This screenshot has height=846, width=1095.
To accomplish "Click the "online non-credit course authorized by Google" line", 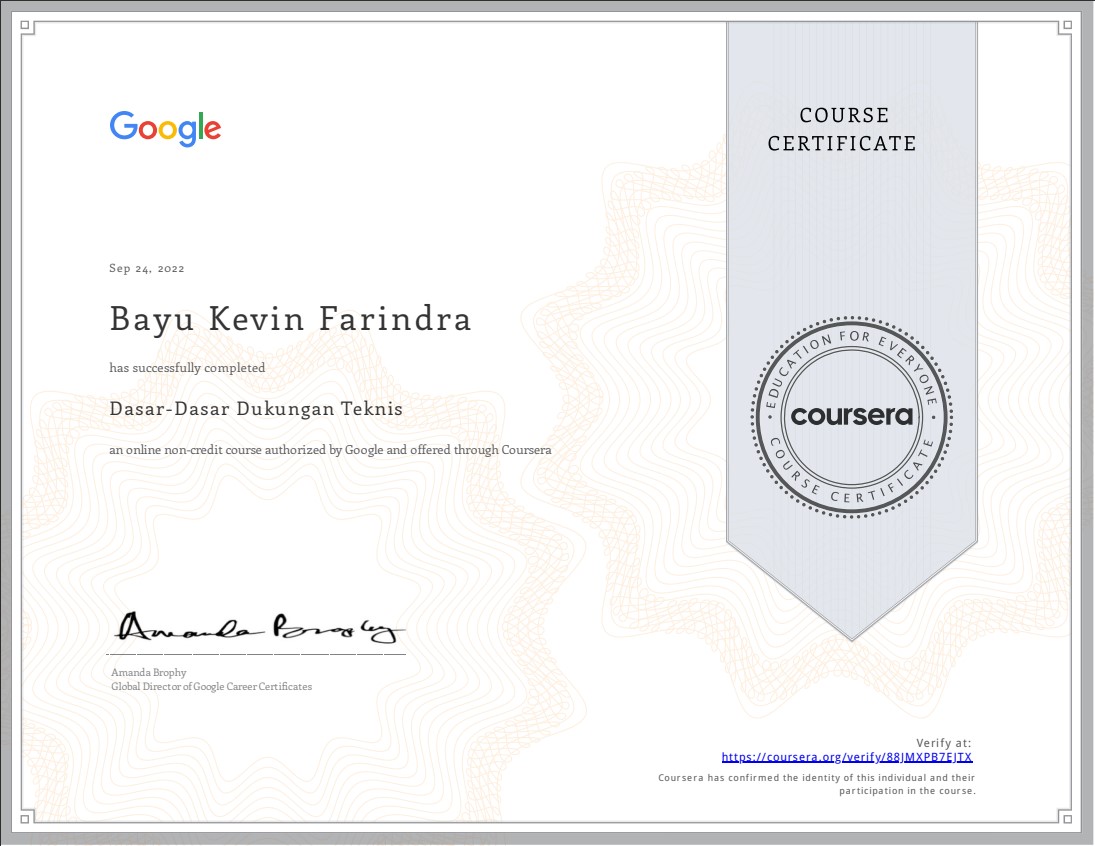I will pos(330,450).
